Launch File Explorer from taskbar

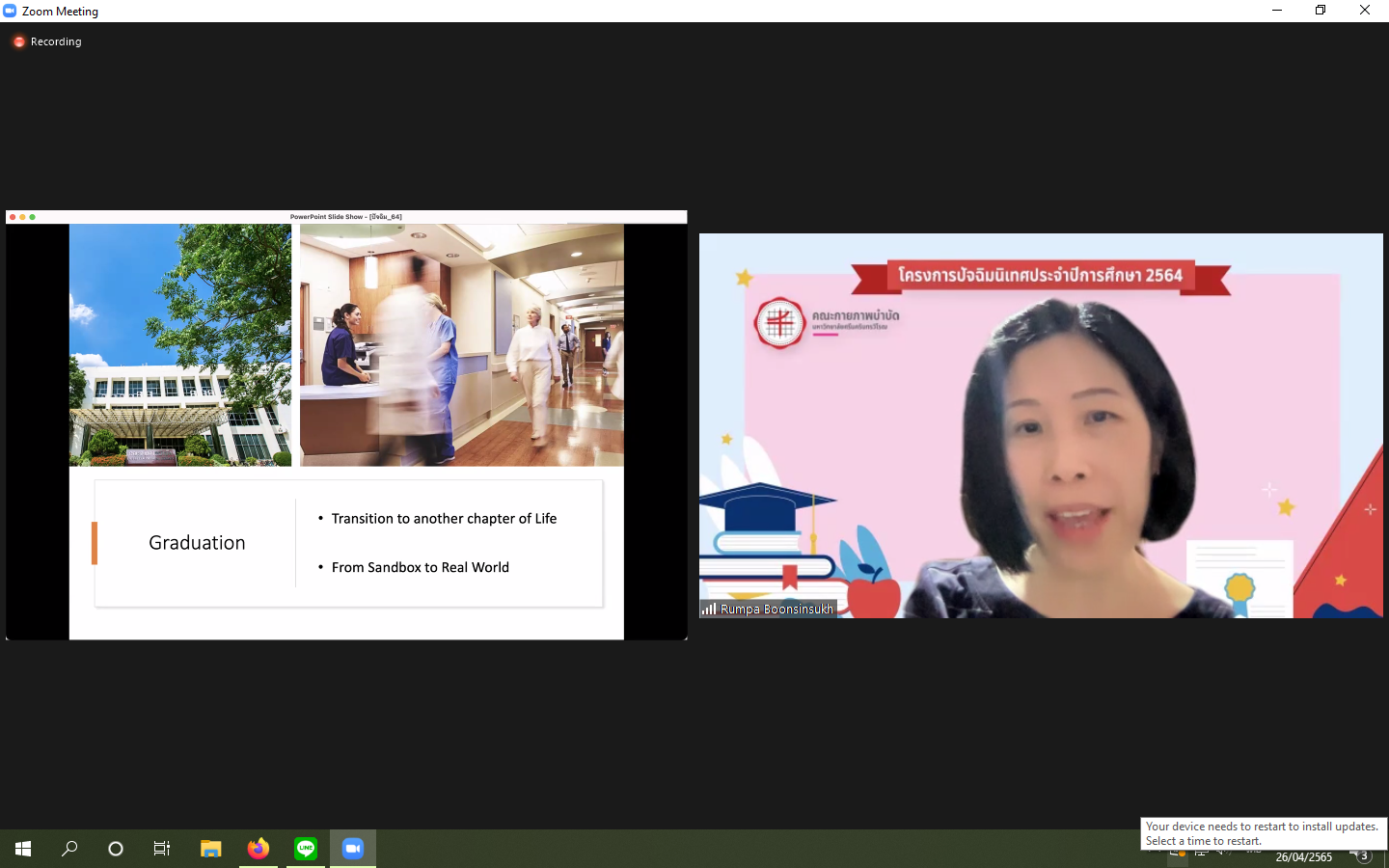coord(210,849)
